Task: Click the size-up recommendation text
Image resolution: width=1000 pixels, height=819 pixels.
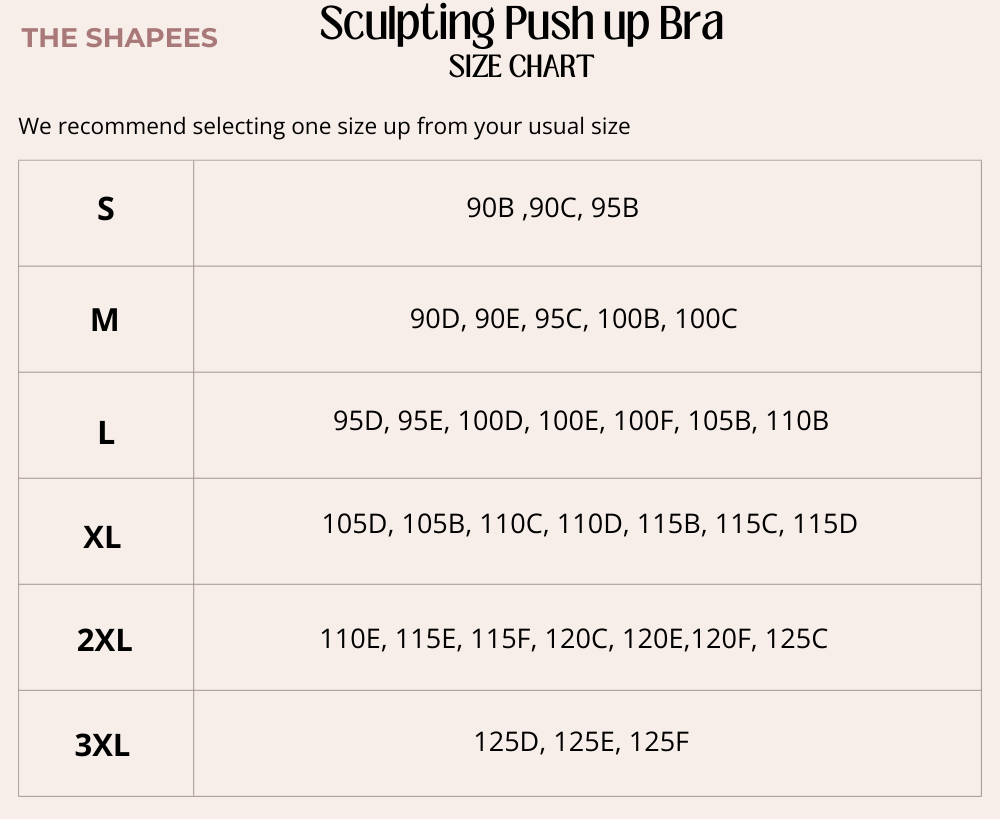Action: 324,126
